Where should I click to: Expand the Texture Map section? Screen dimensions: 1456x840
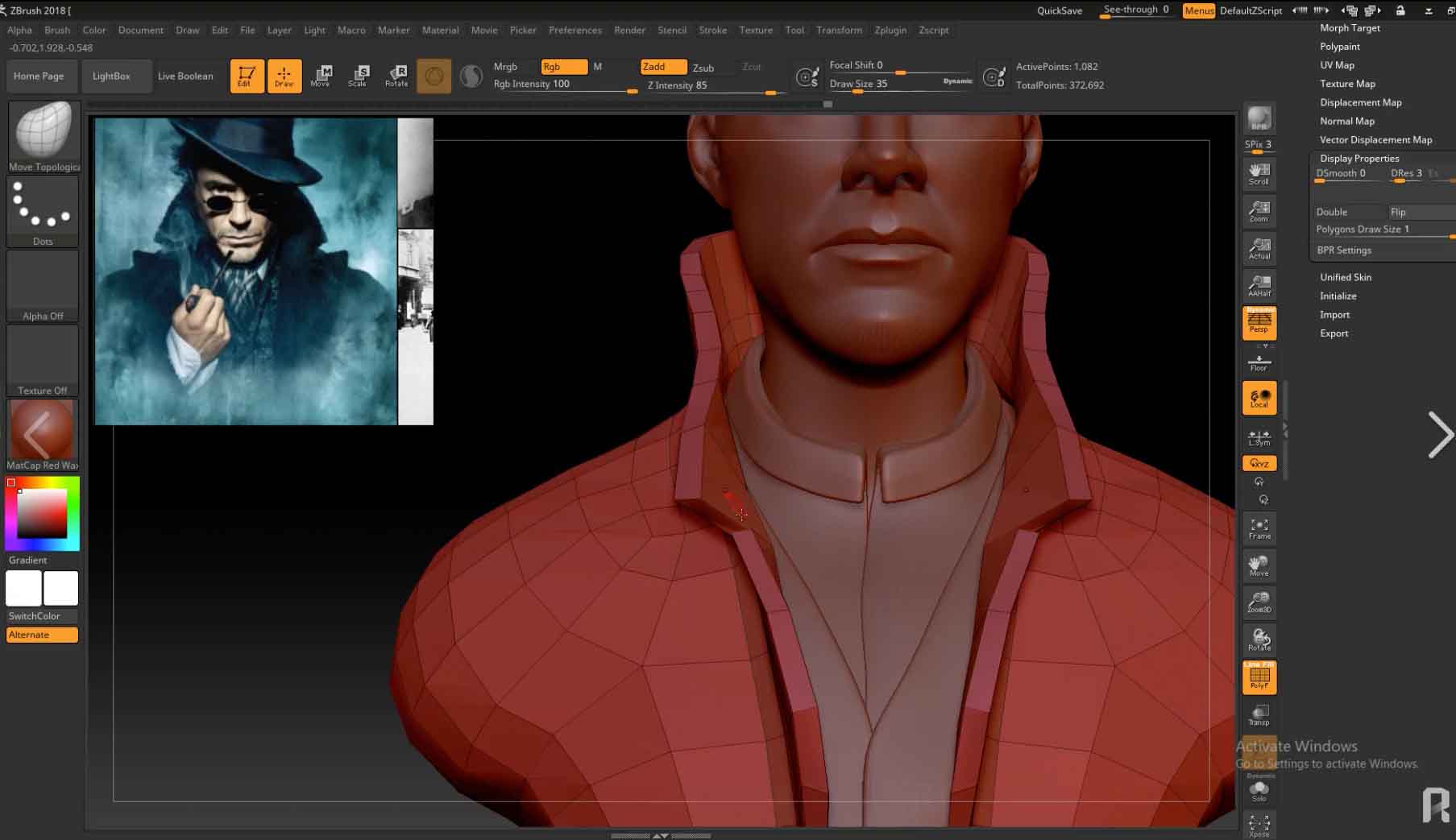coord(1347,84)
